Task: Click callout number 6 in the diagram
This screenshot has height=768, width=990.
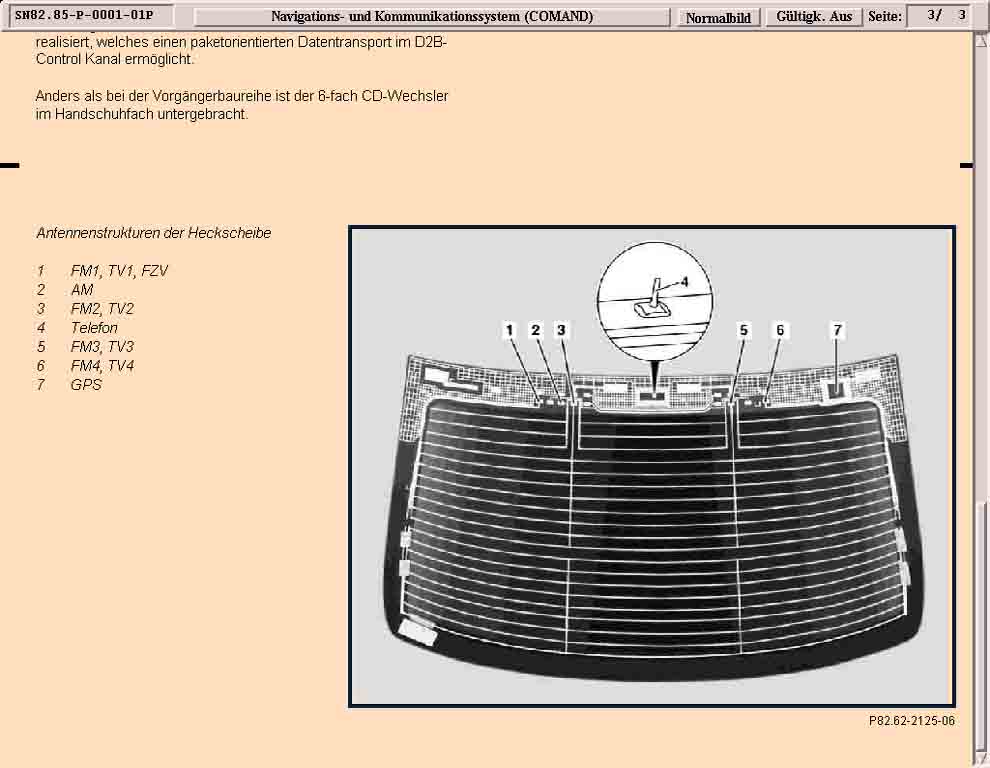Action: [x=780, y=330]
